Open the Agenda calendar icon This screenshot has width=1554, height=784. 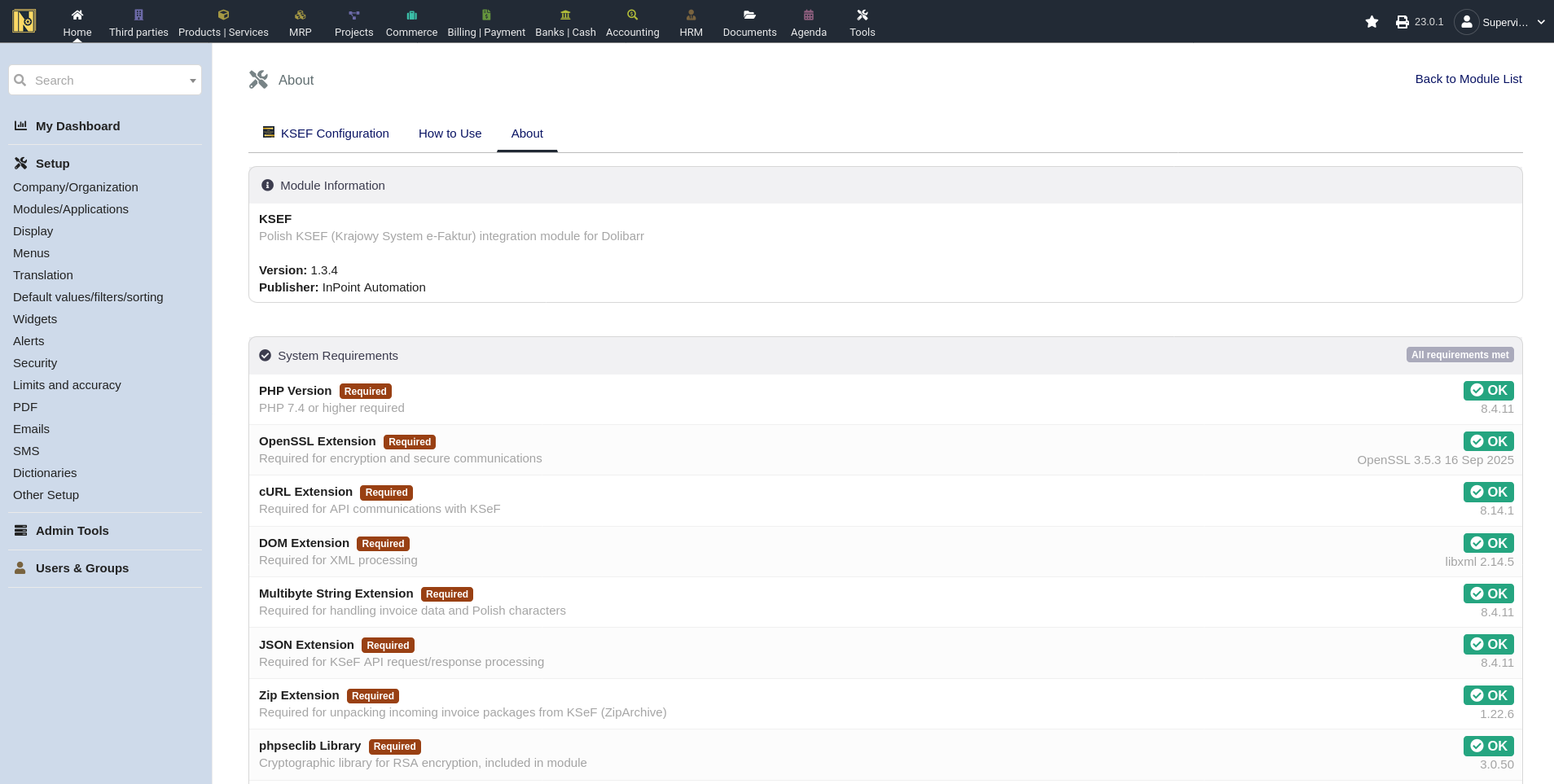tap(808, 15)
